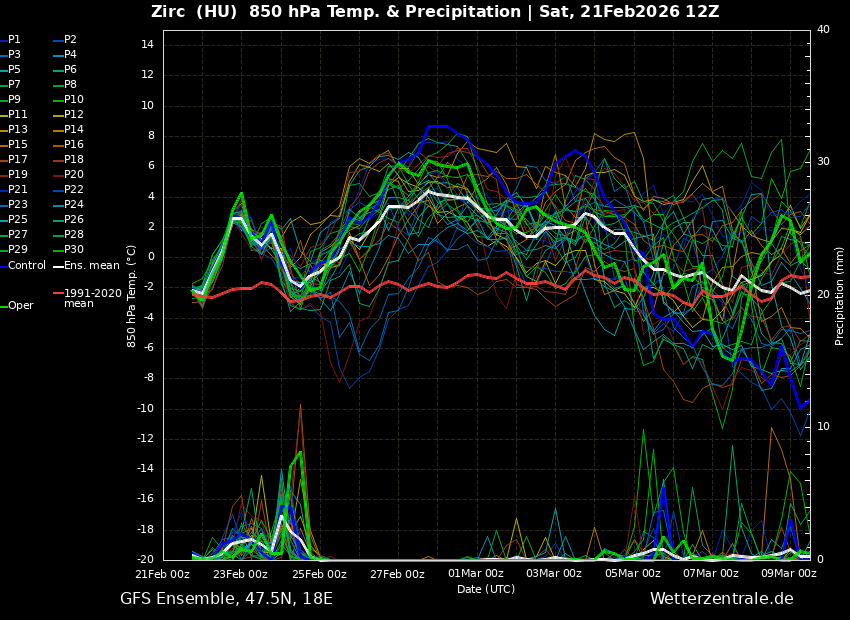Click the P1 legend entry
This screenshot has width=850, height=620.
coord(14,40)
